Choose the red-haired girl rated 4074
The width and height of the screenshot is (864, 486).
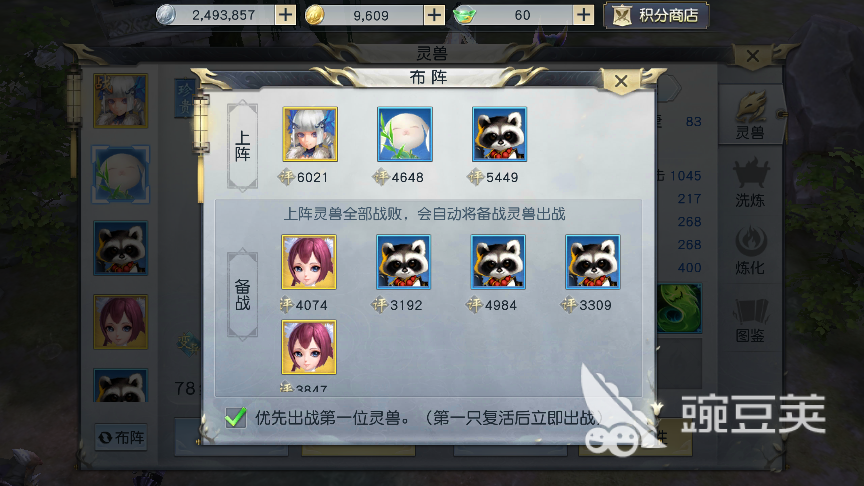tap(309, 262)
